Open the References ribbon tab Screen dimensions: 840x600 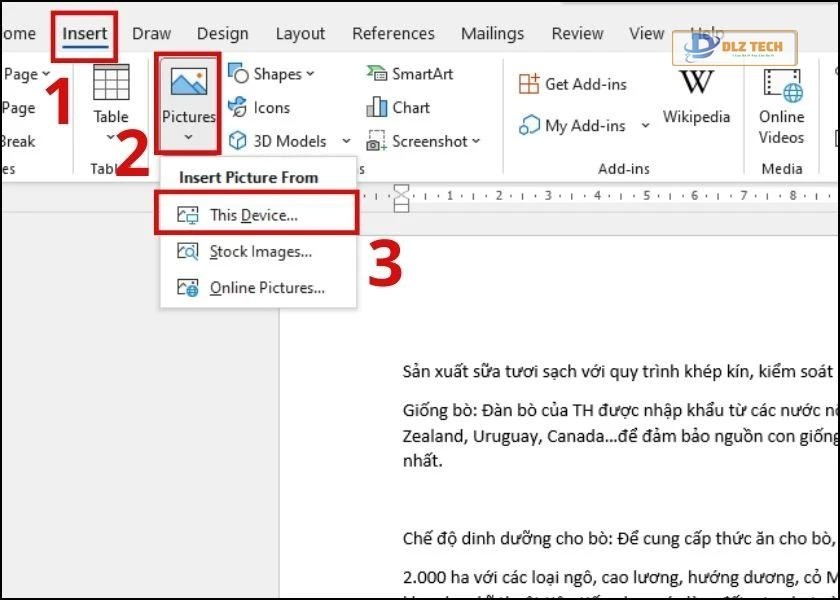pyautogui.click(x=393, y=33)
